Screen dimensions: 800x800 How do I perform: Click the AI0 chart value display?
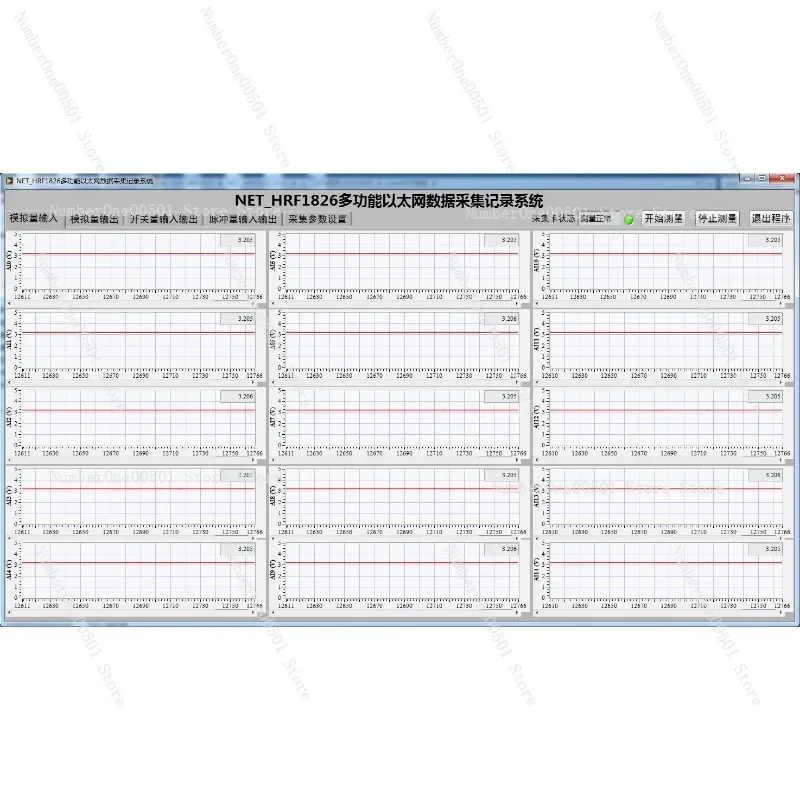coord(237,240)
